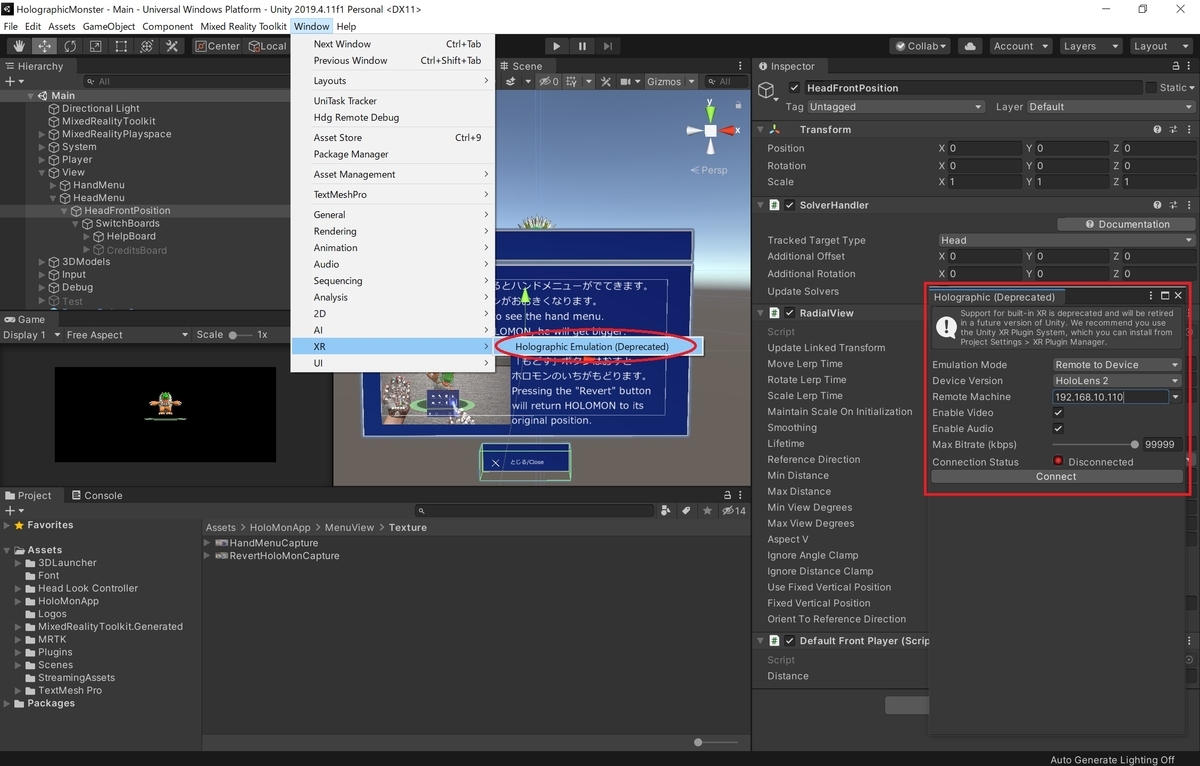The height and width of the screenshot is (766, 1200).
Task: Click Remote Machine IP address field
Action: coord(1111,397)
